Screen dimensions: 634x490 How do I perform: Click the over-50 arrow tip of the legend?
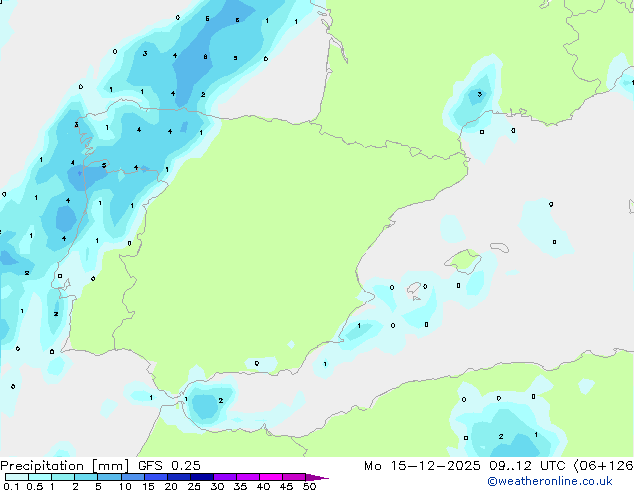coord(317,477)
